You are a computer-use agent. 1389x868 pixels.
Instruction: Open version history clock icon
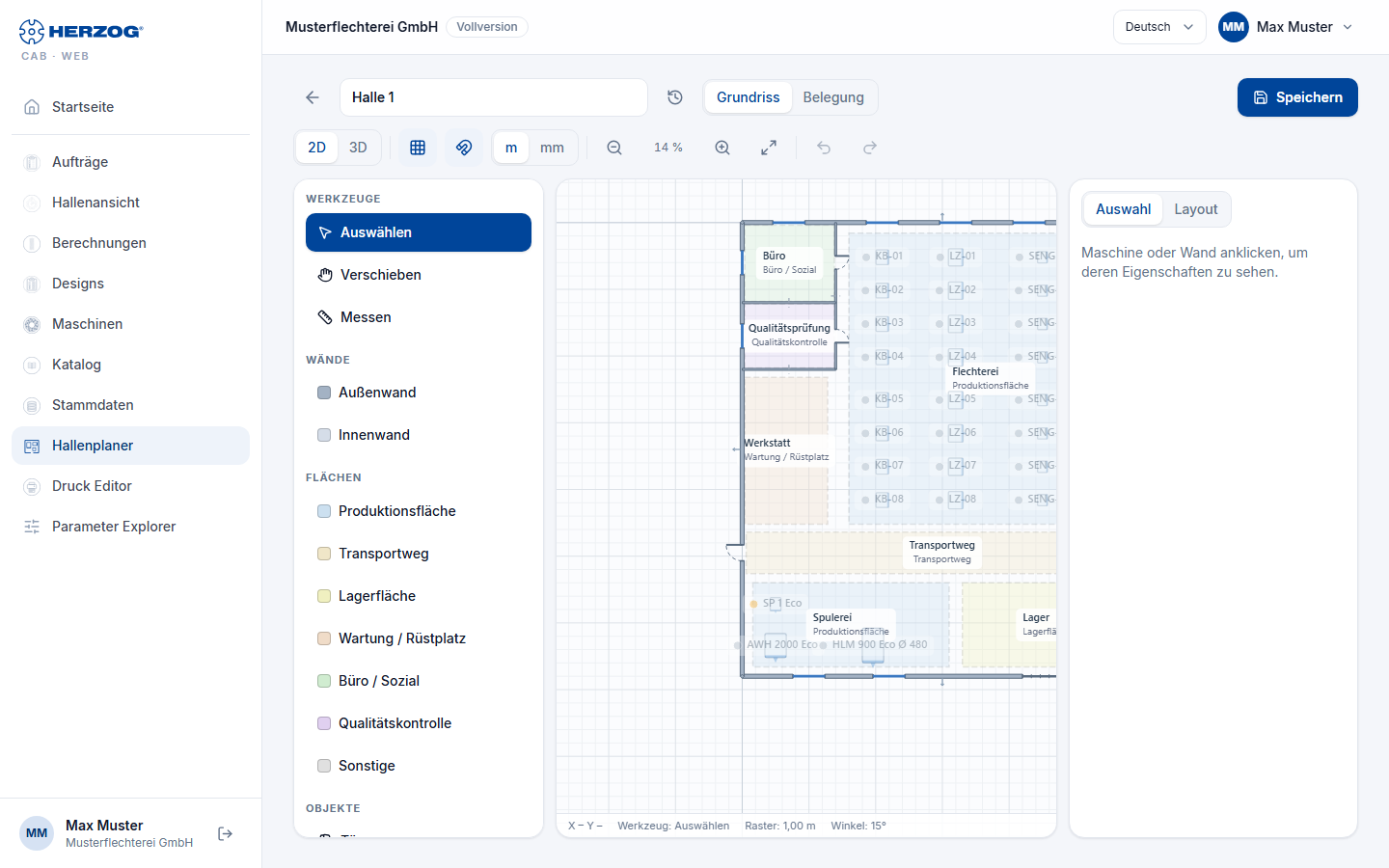tap(675, 97)
